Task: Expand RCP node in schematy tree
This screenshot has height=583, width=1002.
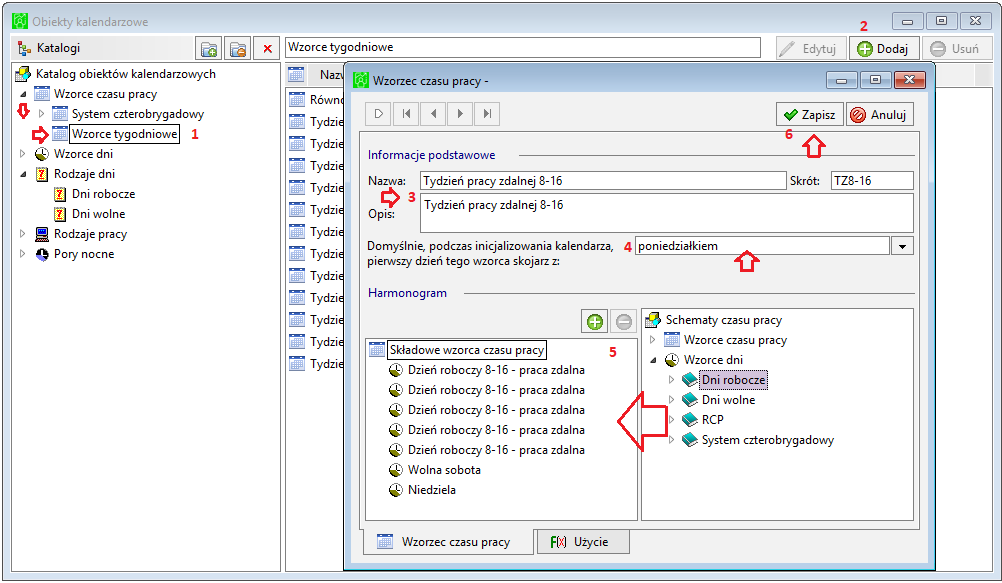Action: point(671,420)
